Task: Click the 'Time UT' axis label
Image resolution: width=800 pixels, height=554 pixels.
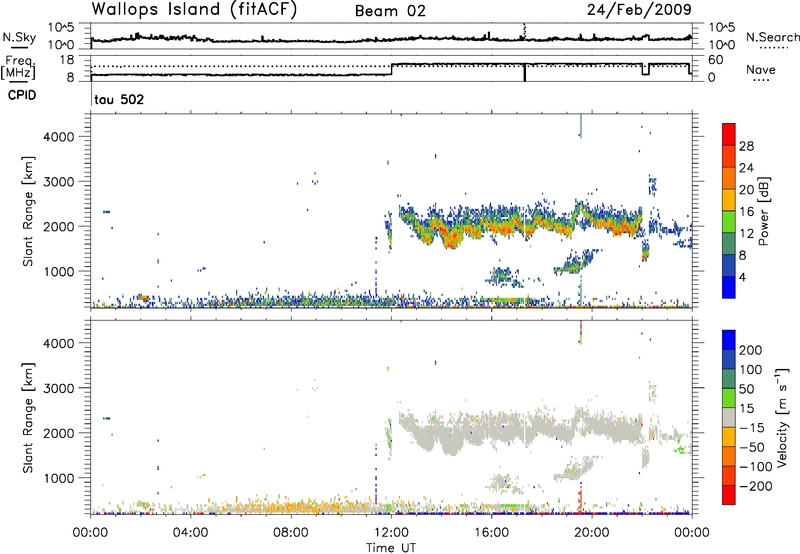Action: (x=391, y=548)
